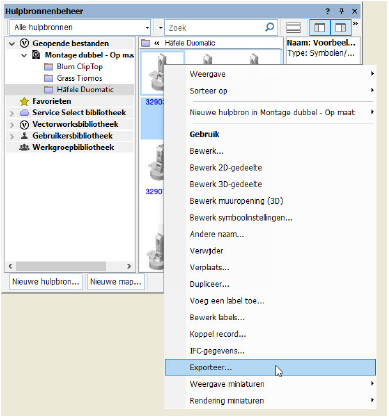Select Dupliceer... menu entry
The height and width of the screenshot is (417, 389).
click(x=270, y=284)
